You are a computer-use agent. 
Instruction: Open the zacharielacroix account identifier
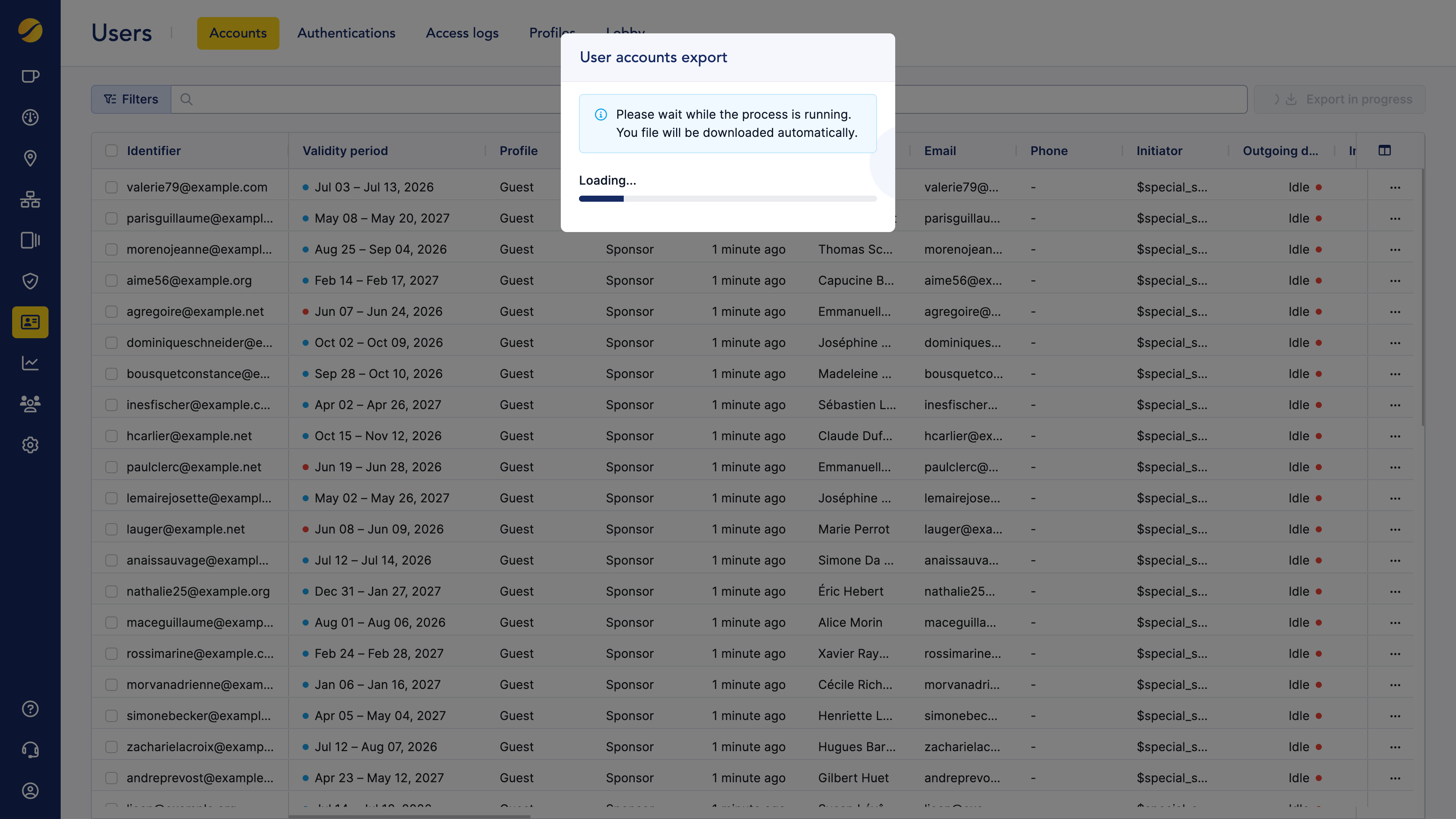(200, 747)
